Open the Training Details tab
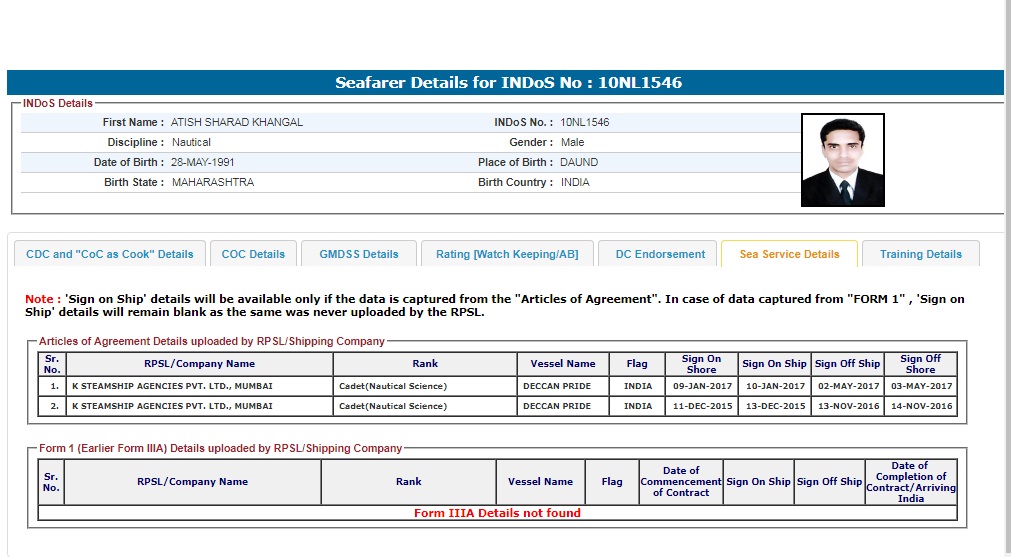Screen dimensions: 1011x557 920,254
